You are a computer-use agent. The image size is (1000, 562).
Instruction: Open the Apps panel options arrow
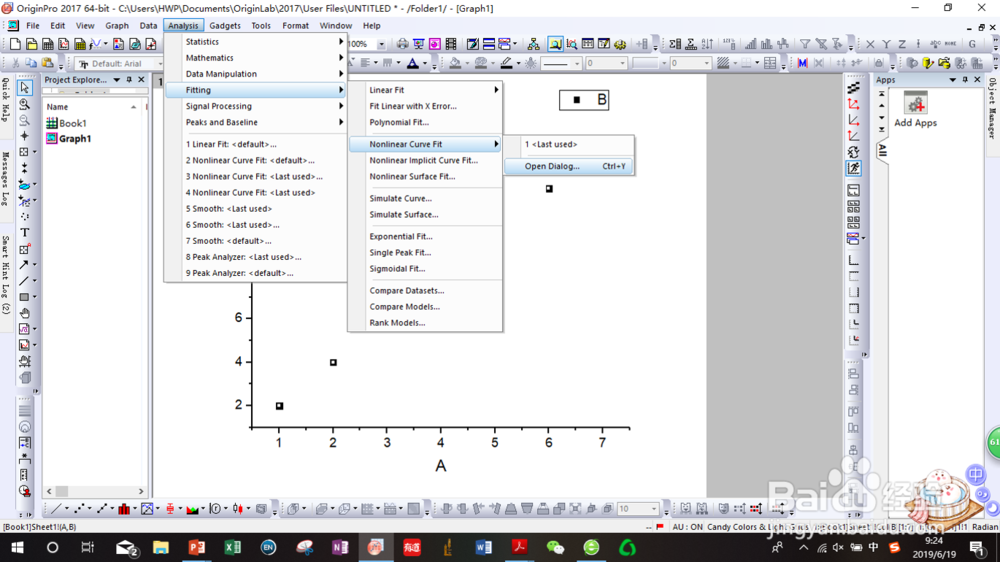pyautogui.click(x=952, y=80)
